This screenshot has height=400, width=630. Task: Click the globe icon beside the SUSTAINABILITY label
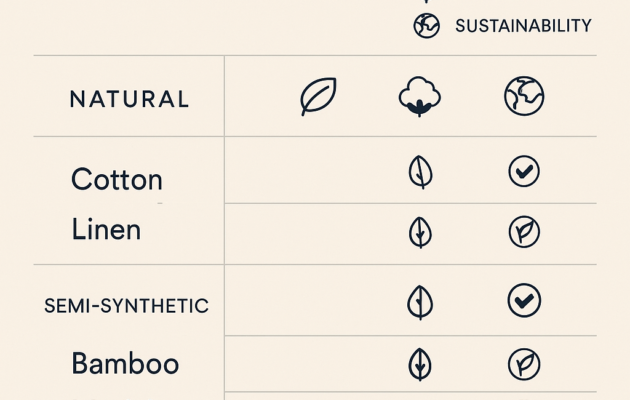(427, 26)
